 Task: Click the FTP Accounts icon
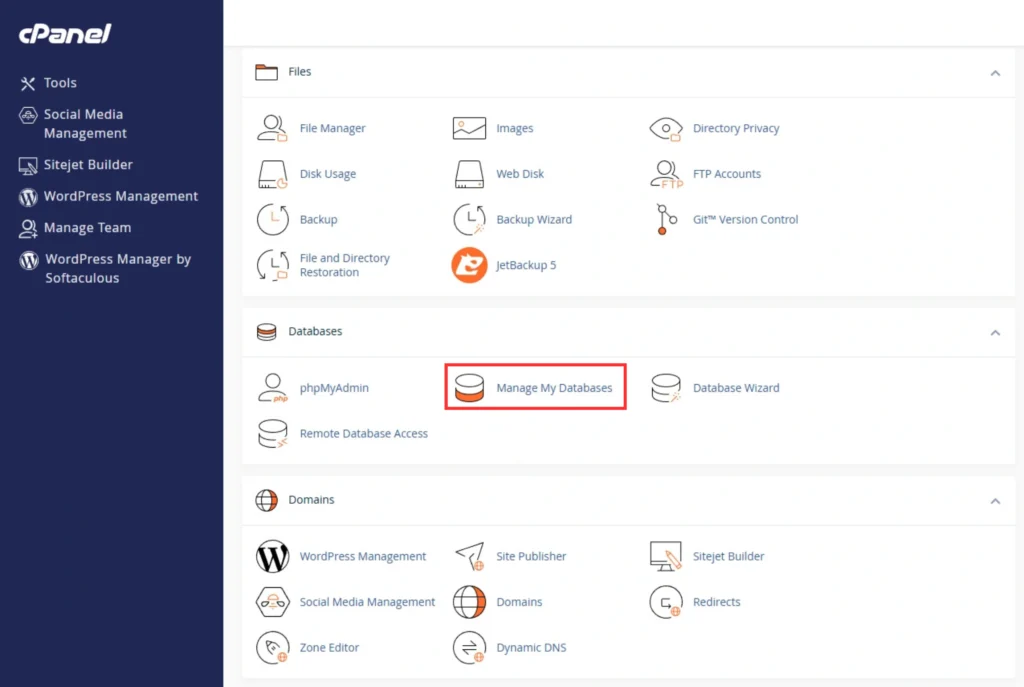coord(666,174)
